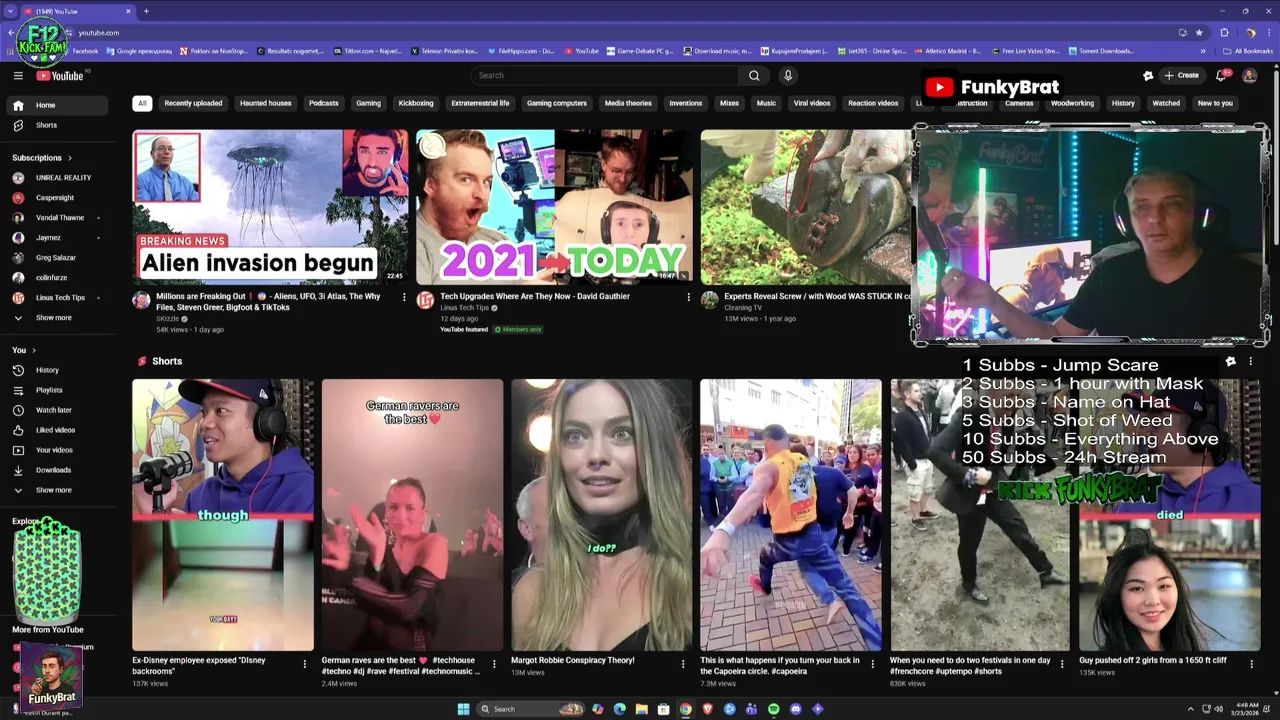Image resolution: width=1280 pixels, height=720 pixels.
Task: Open options for Ex-Disney employee short
Action: click(x=305, y=663)
